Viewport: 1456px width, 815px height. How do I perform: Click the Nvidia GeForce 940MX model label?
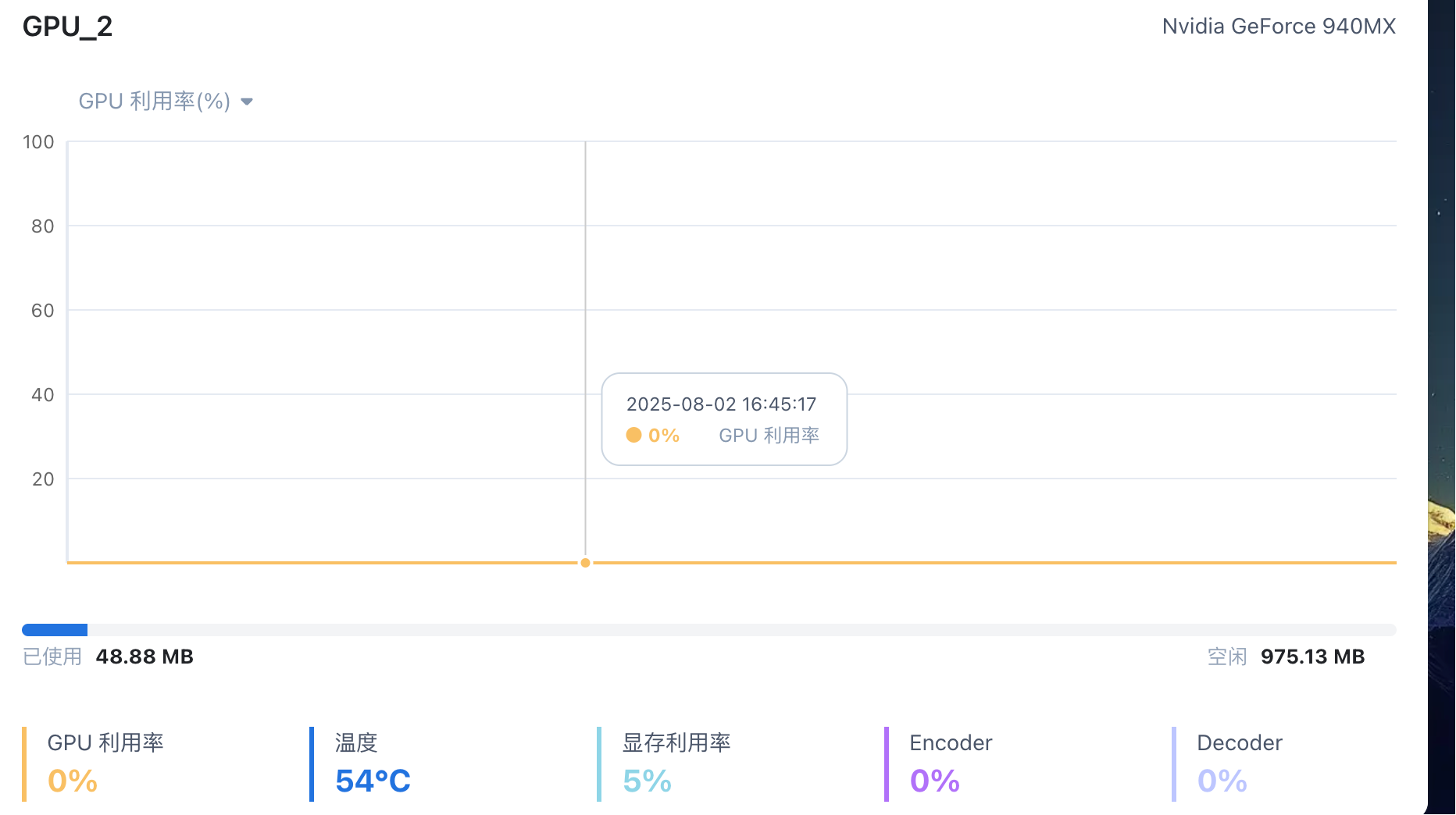(1278, 27)
